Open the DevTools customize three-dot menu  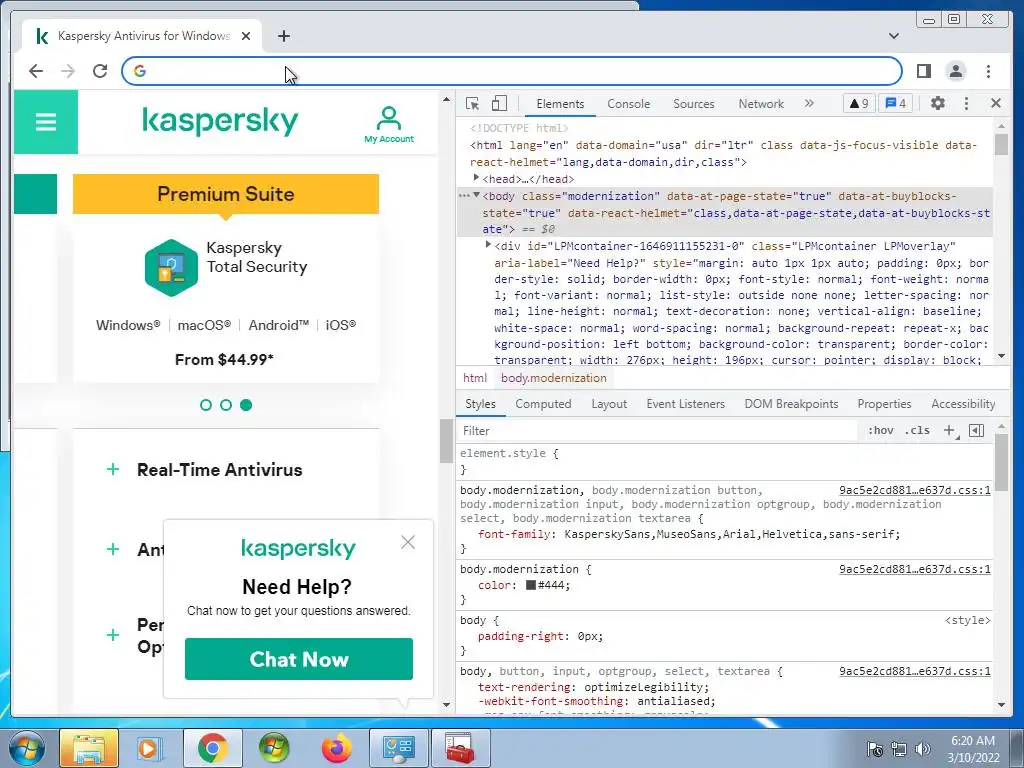tap(967, 103)
